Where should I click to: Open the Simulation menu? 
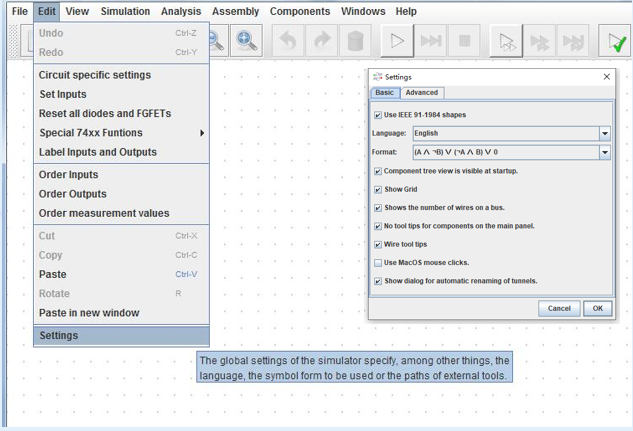[x=125, y=11]
